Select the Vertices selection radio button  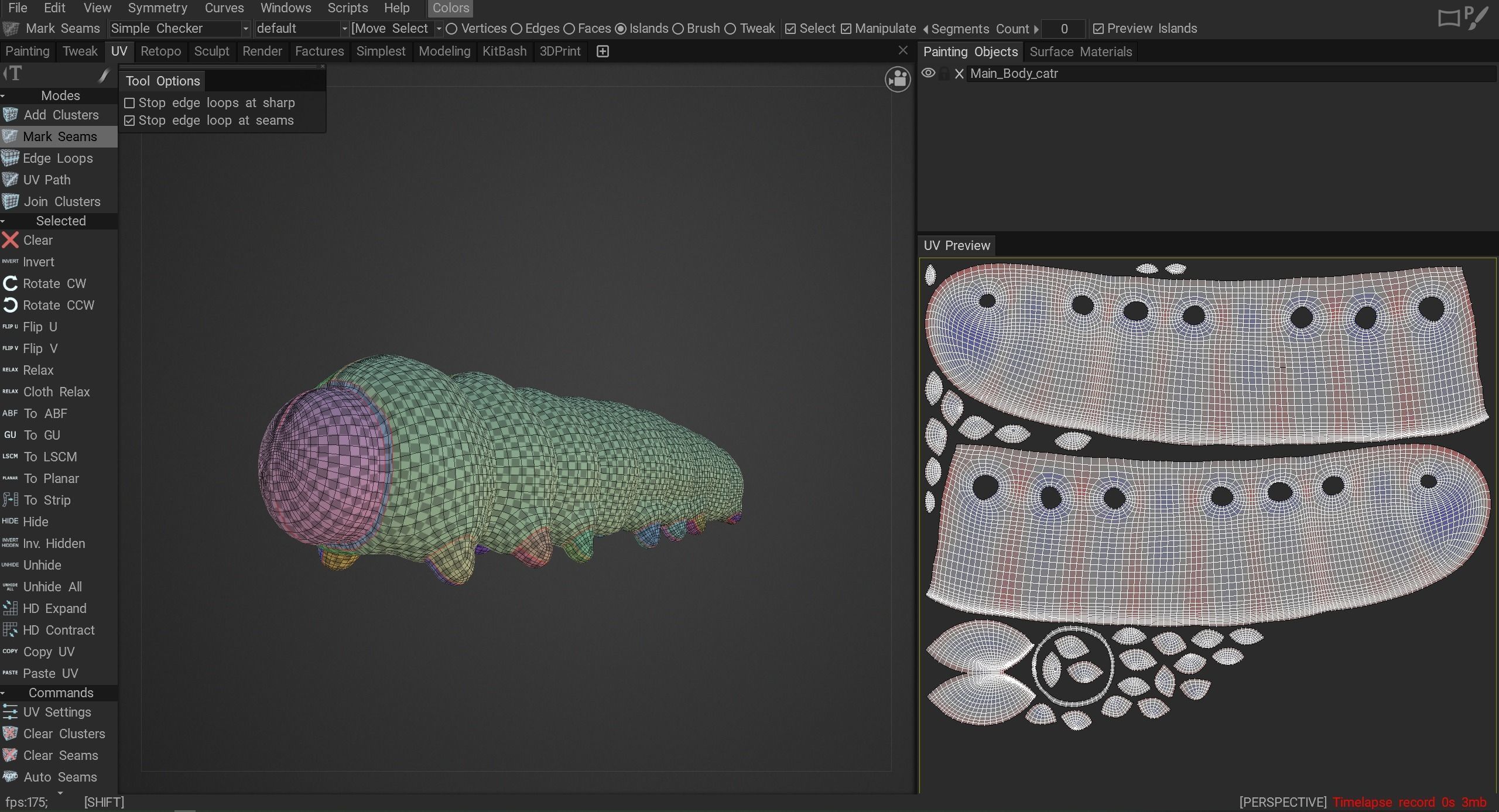coord(452,28)
